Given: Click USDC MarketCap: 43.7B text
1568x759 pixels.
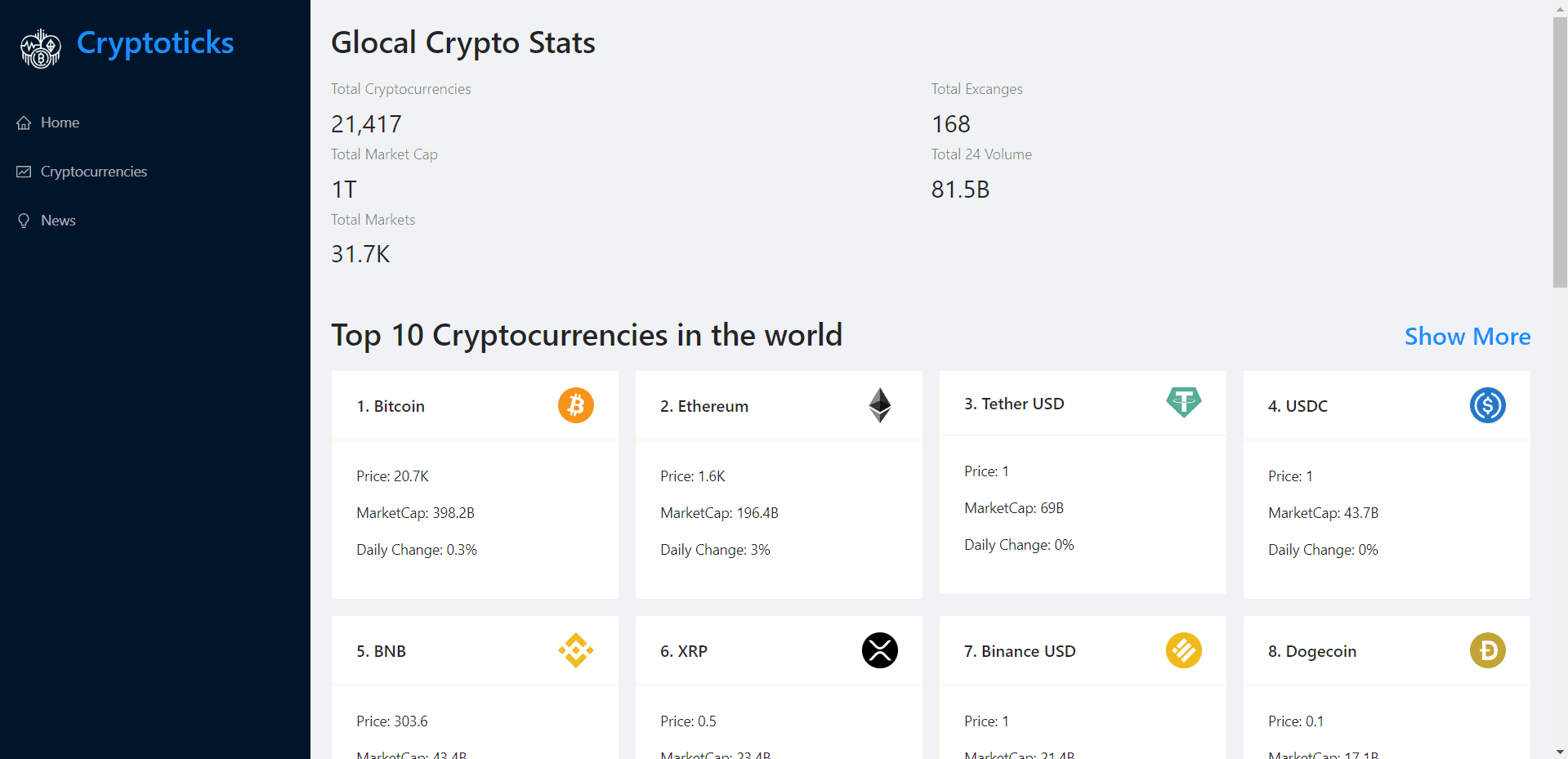Looking at the screenshot, I should pyautogui.click(x=1324, y=513).
